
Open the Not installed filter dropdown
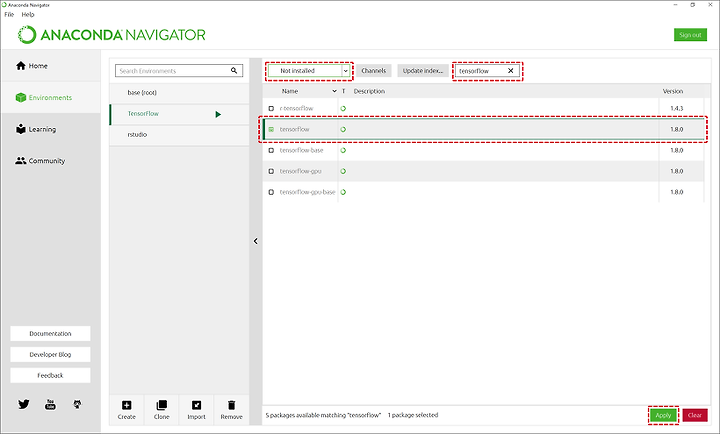pos(309,71)
